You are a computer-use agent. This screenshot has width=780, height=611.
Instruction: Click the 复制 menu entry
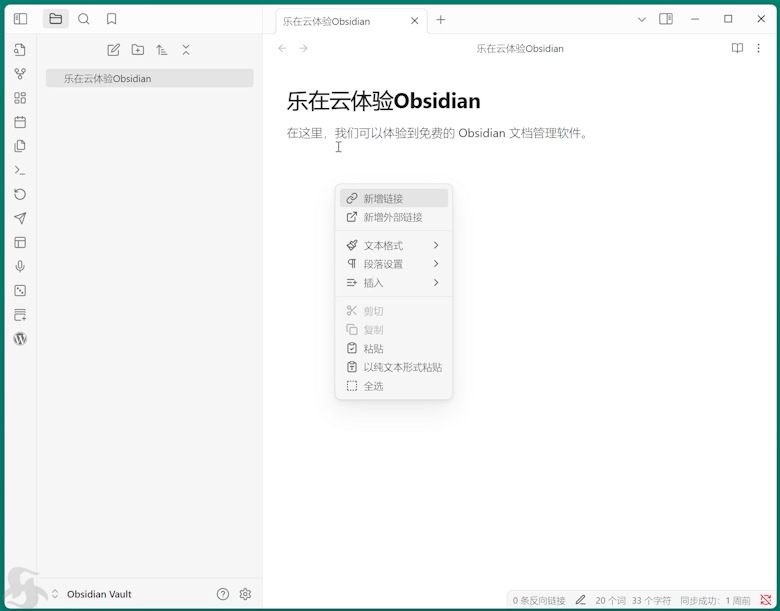394,329
